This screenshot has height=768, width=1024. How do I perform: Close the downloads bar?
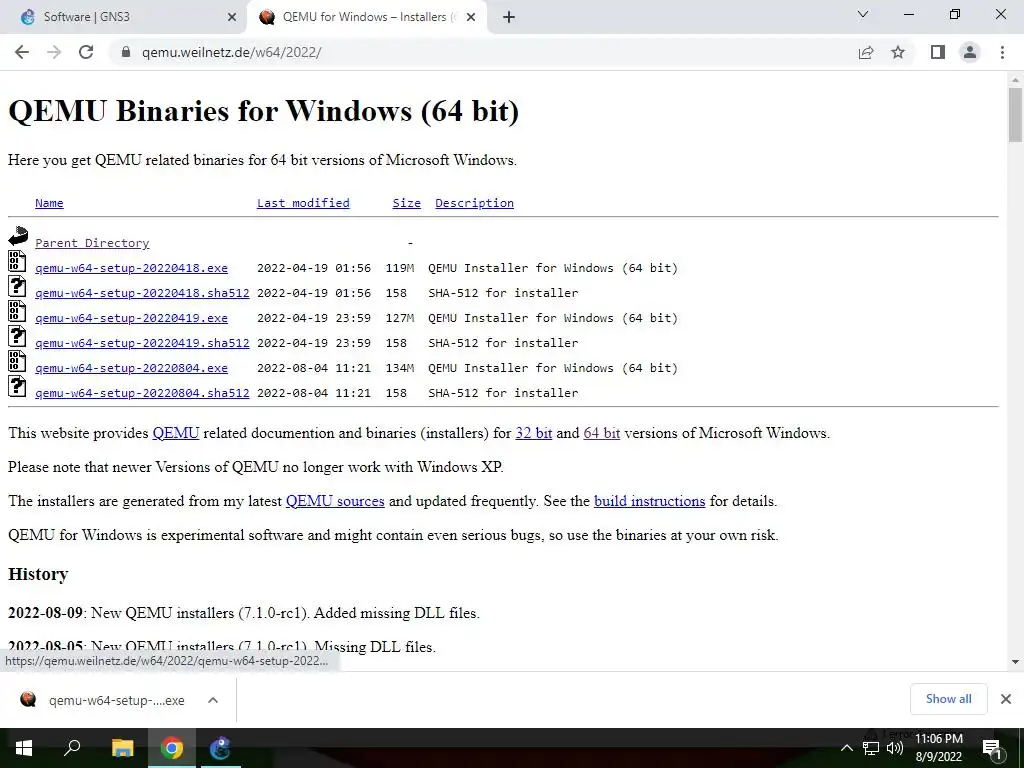point(1006,699)
